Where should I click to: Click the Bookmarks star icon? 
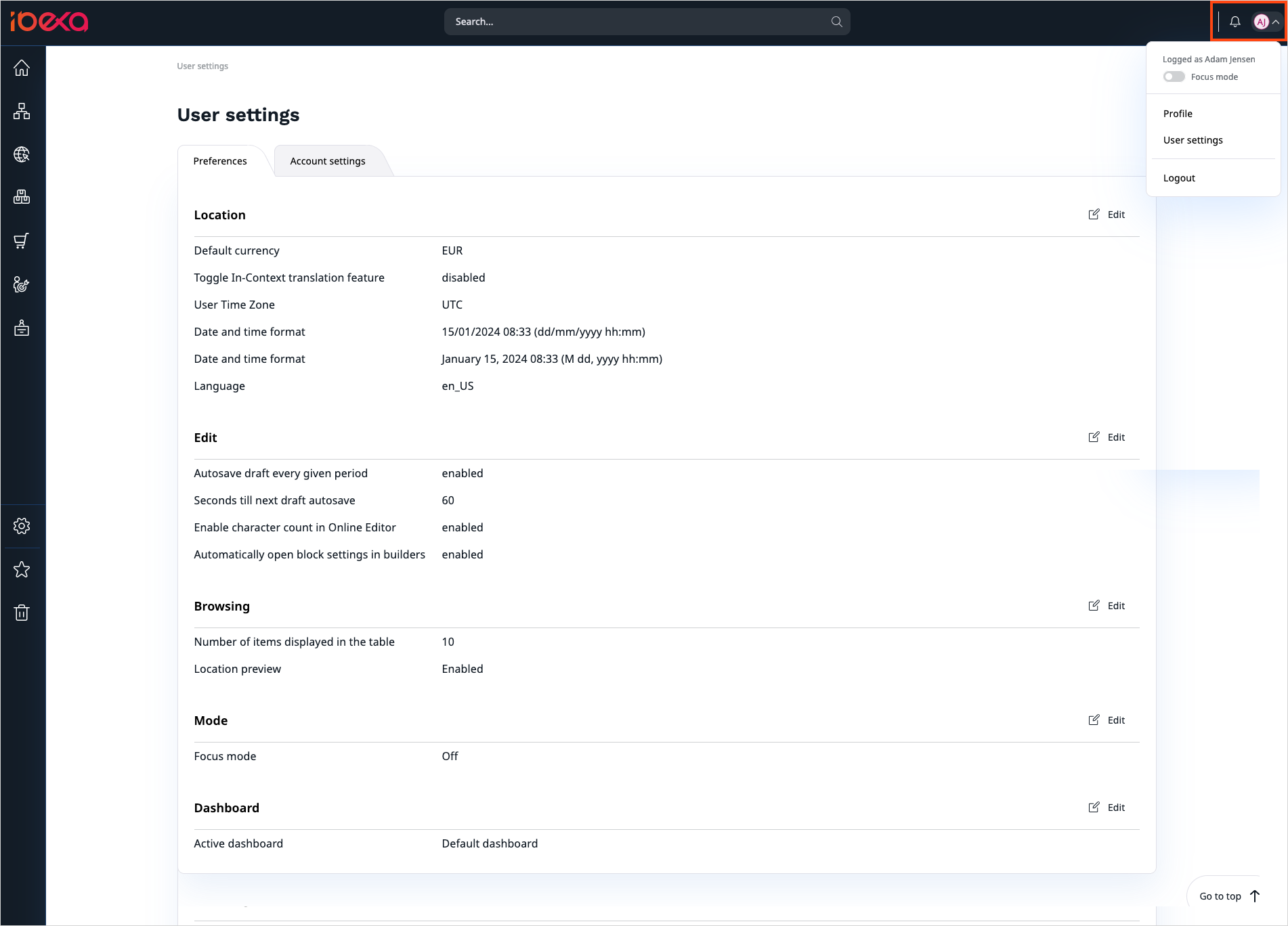tap(22, 569)
